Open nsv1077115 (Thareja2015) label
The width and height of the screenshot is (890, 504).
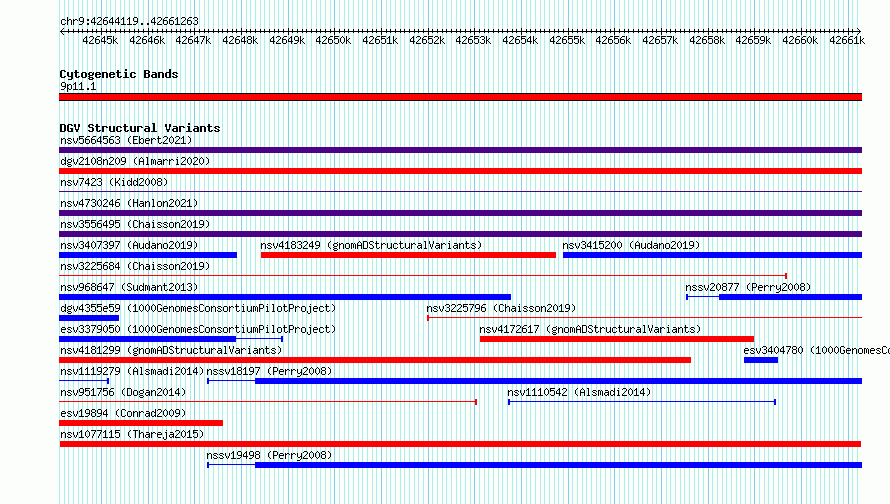coord(132,434)
